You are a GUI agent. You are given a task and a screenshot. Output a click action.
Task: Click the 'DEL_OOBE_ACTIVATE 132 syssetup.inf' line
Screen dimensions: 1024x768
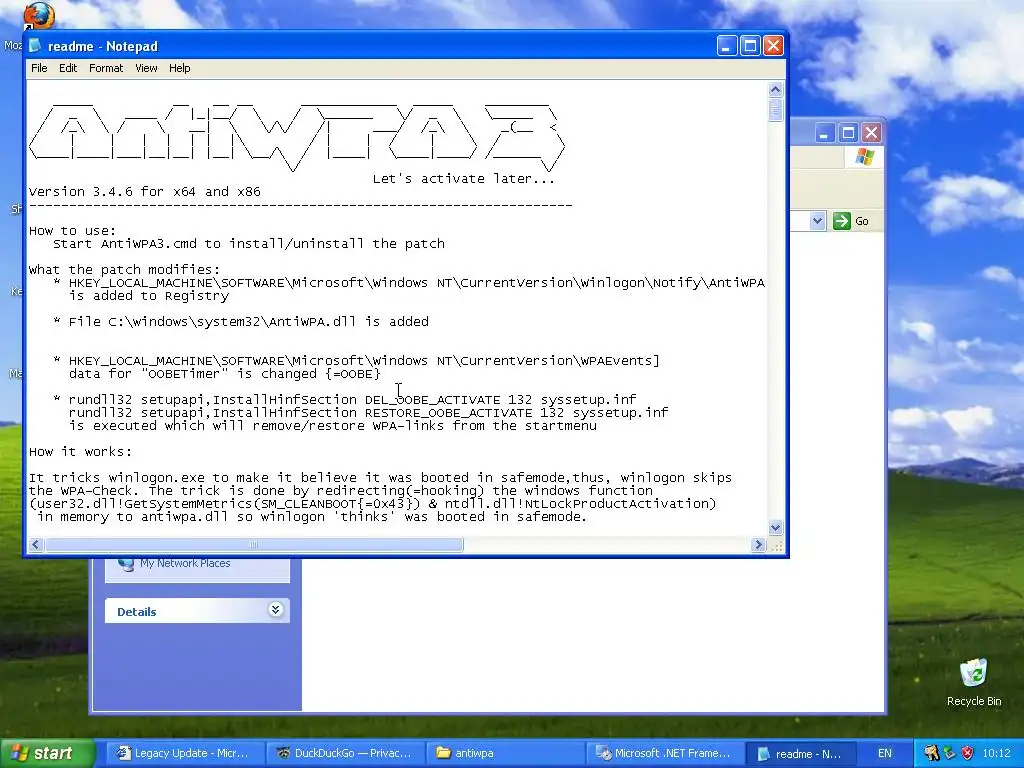coord(353,400)
